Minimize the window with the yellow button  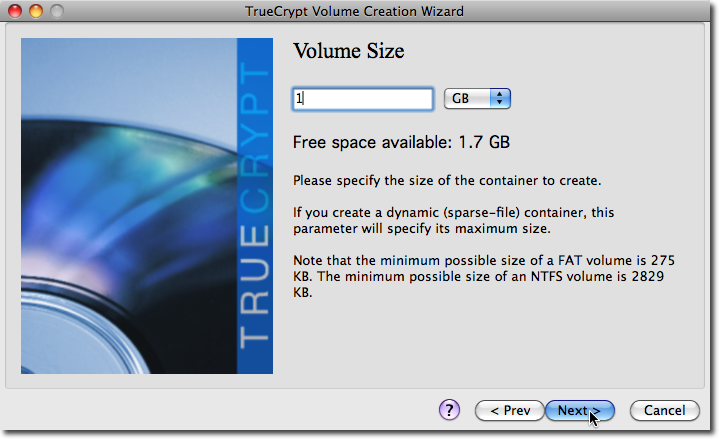[36, 11]
